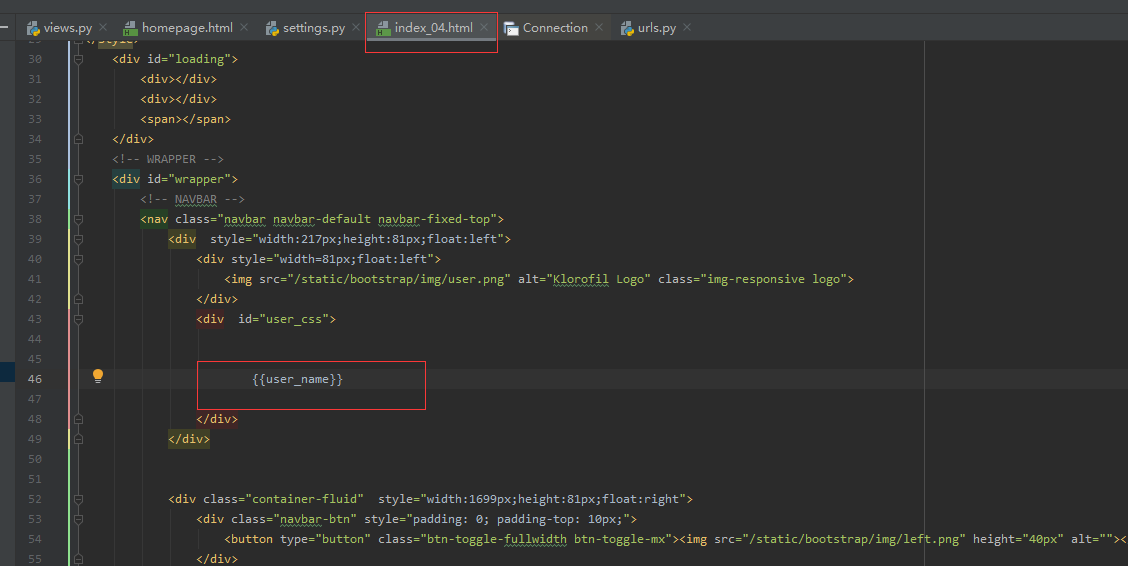This screenshot has height=566, width=1128.
Task: Collapse the nav element fold on line 38
Action: (x=78, y=219)
